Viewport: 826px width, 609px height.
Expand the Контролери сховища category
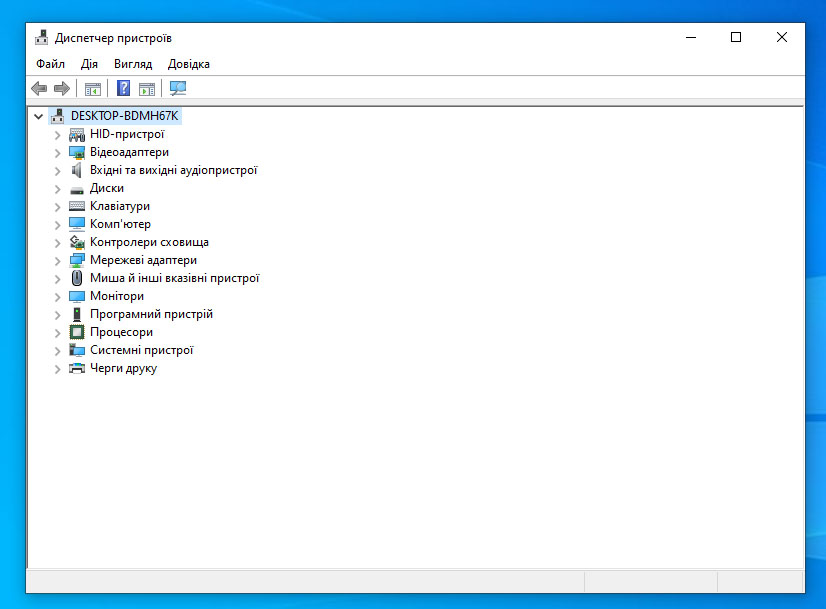(x=58, y=242)
